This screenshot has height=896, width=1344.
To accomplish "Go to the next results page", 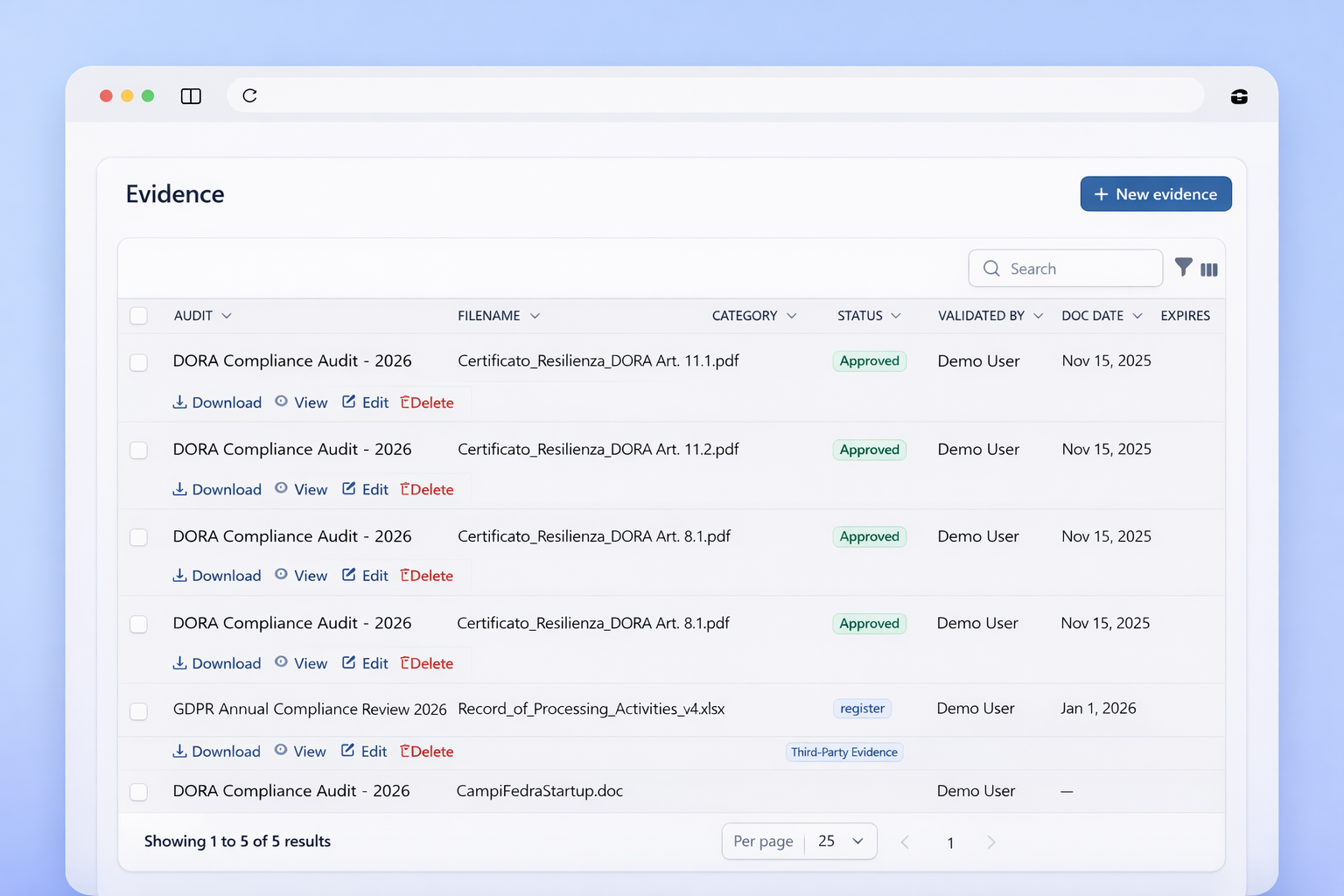I will click(990, 842).
